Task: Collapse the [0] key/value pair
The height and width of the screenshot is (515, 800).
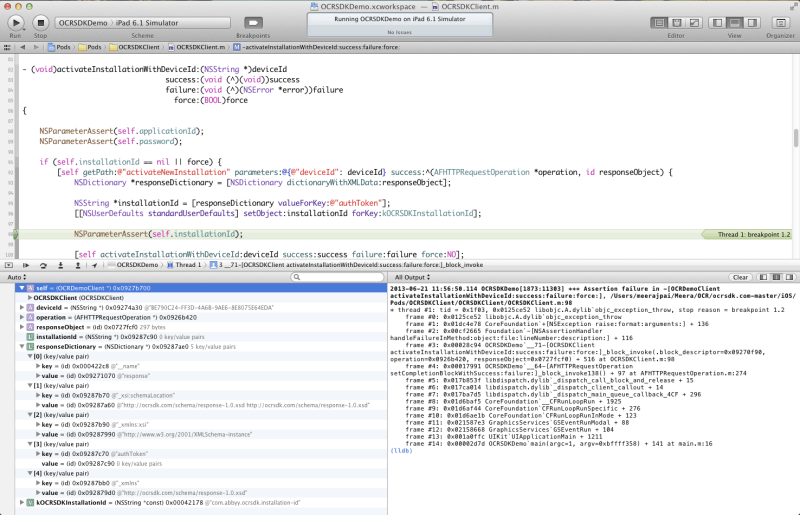Action: pyautogui.click(x=30, y=356)
